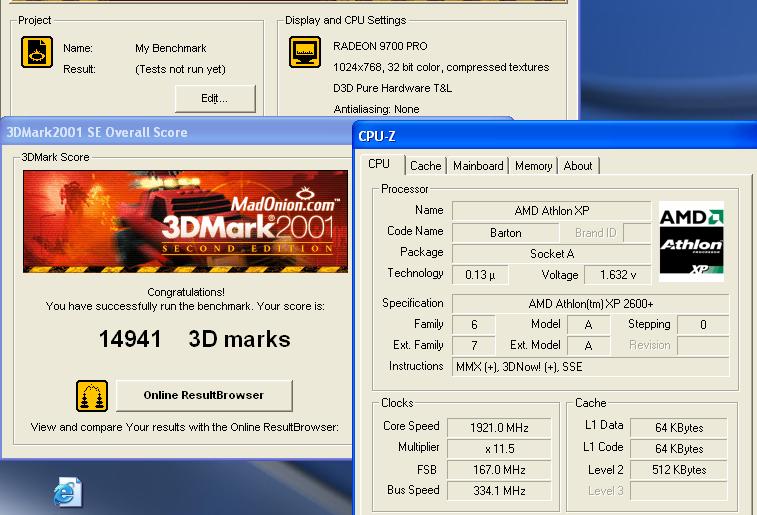Click the Specification field AMD Athlon(tm) XP 2600+
Screen dimensions: 757x515
pos(590,304)
